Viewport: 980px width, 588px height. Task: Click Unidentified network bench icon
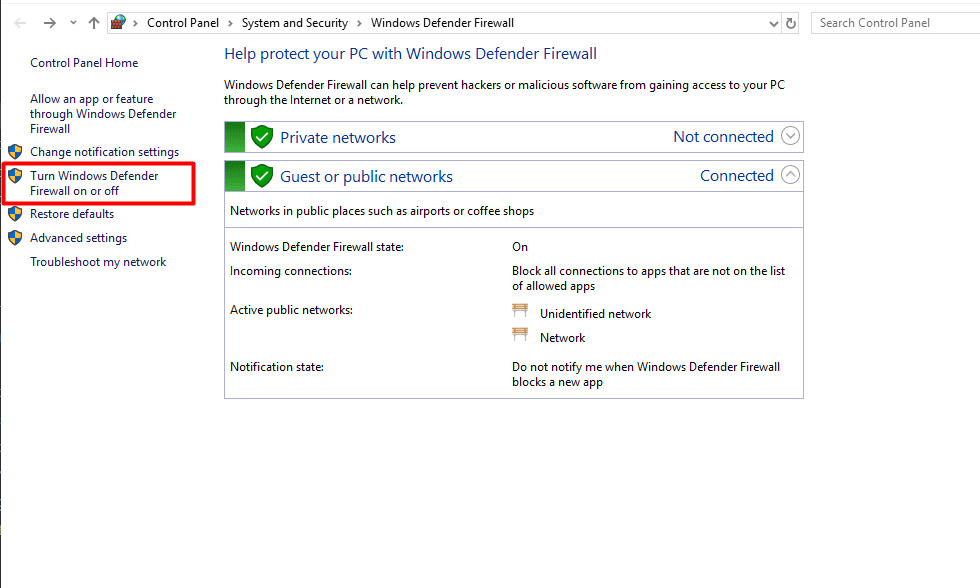[x=520, y=311]
